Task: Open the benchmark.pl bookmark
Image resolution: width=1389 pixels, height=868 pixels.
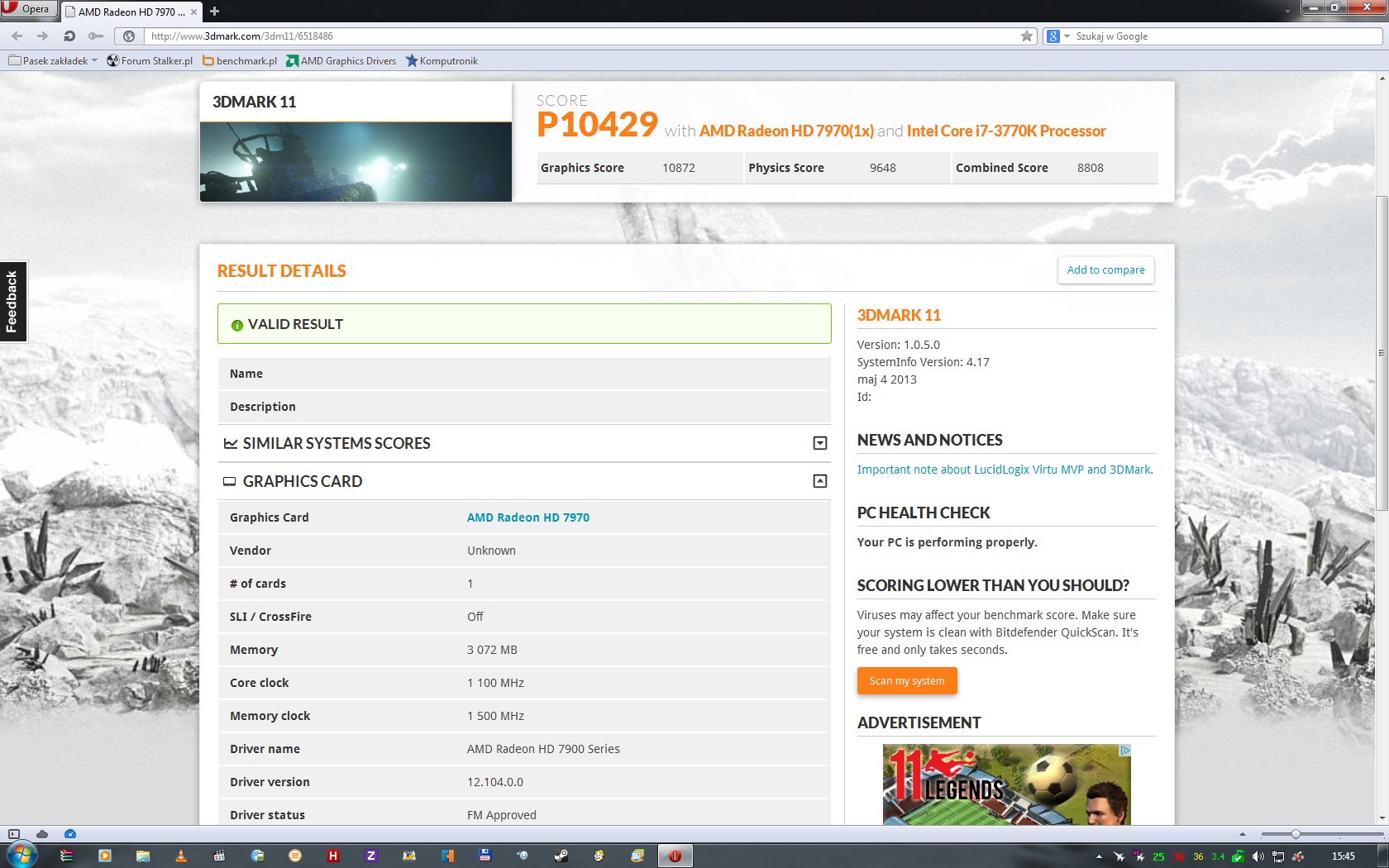Action: (x=240, y=60)
